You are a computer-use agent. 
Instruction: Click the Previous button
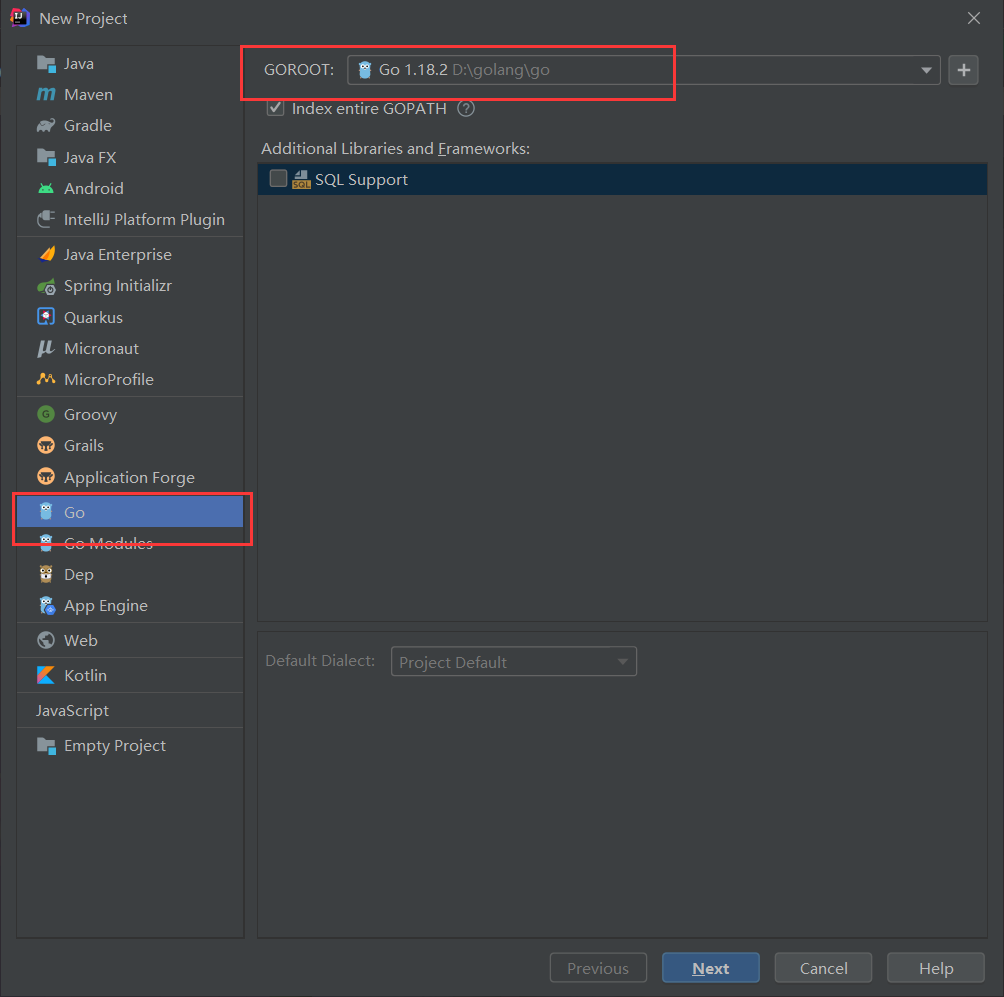[x=598, y=968]
